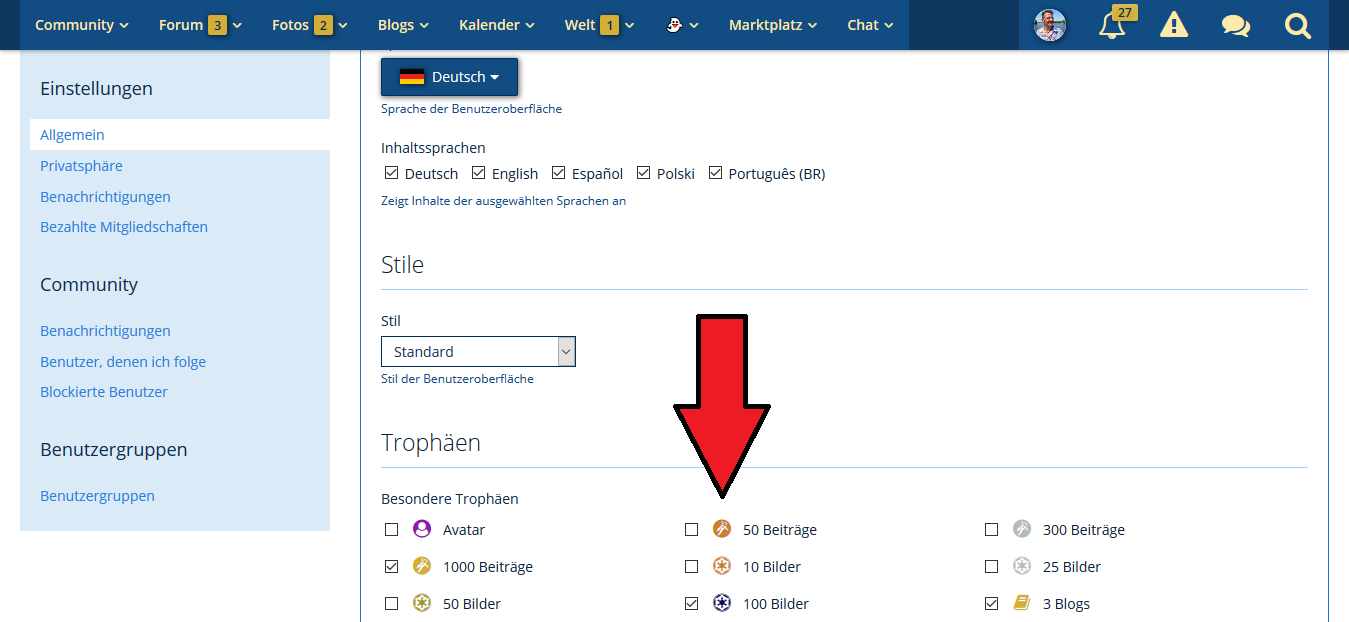Click the Avatar trophy icon
Image resolution: width=1349 pixels, height=622 pixels.
tap(421, 529)
